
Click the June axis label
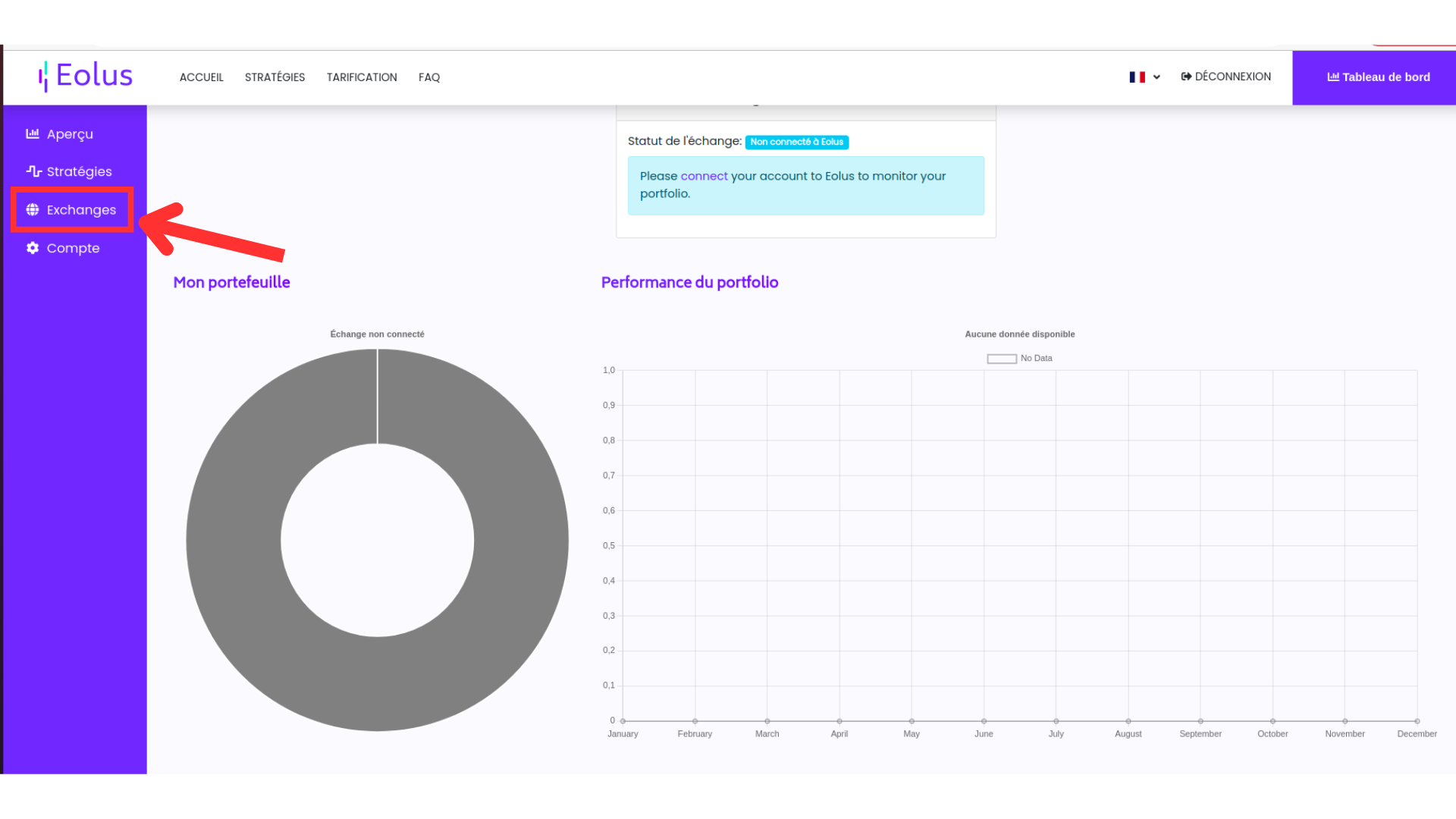[984, 733]
